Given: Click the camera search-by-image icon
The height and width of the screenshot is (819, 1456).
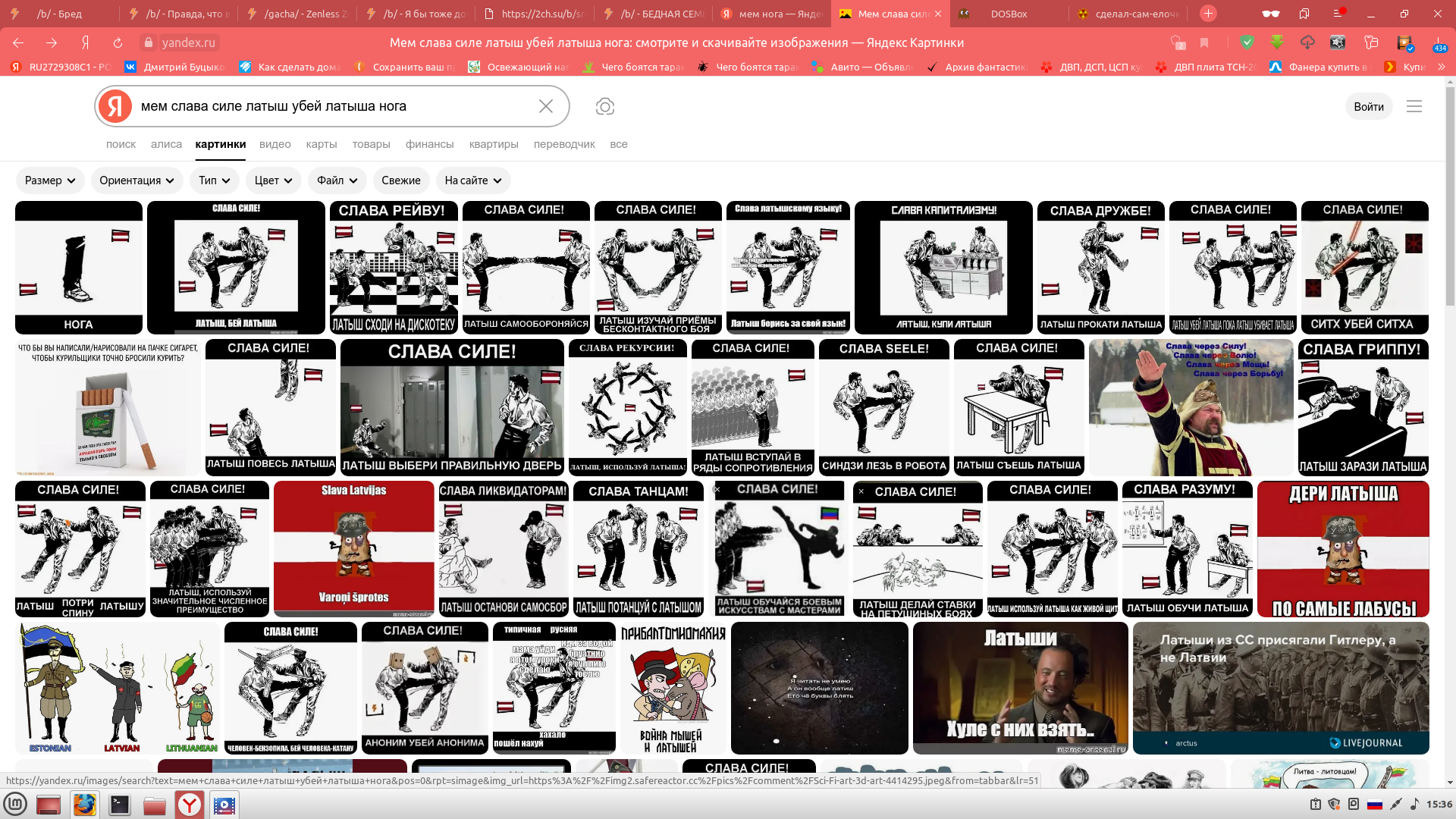Looking at the screenshot, I should click(604, 106).
